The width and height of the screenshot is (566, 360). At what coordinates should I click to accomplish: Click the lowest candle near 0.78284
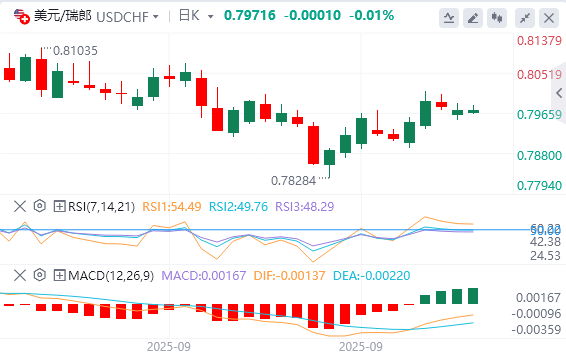click(329, 163)
